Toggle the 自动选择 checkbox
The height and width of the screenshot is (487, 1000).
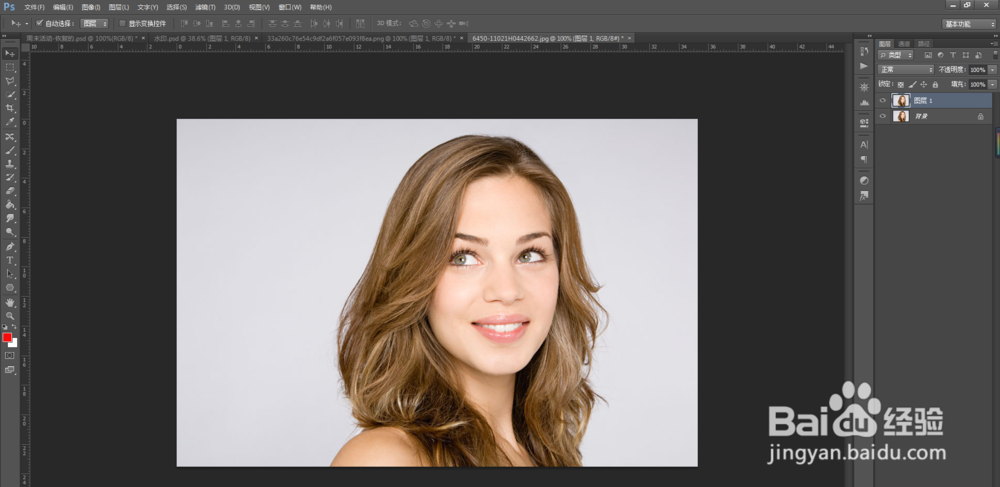click(x=40, y=23)
